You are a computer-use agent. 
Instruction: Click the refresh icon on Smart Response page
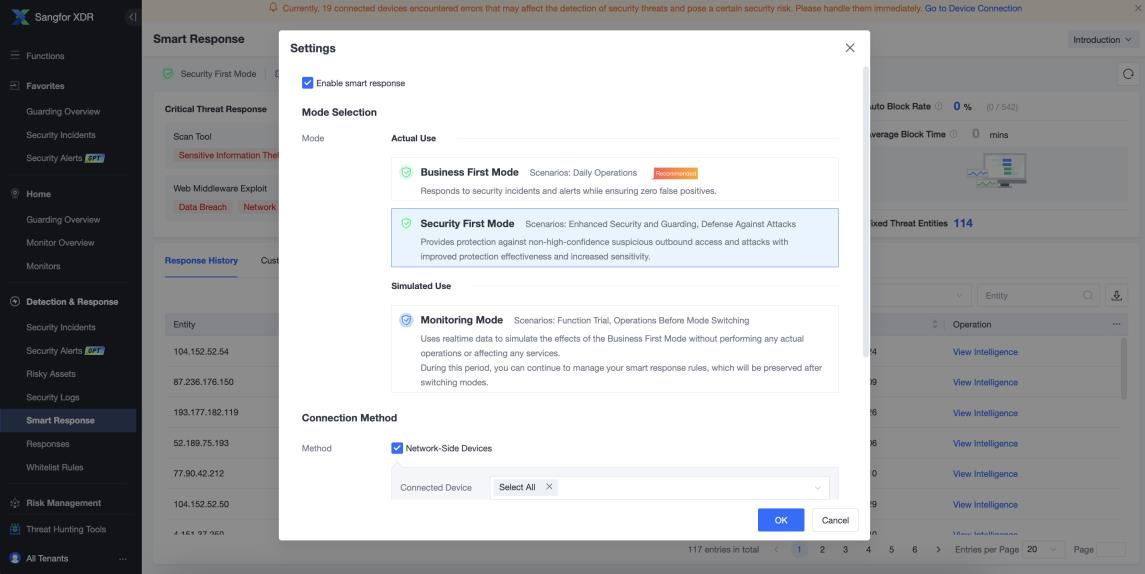click(1128, 74)
